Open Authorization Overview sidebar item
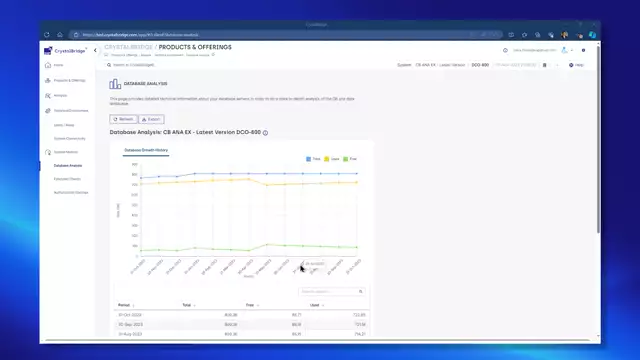The height and width of the screenshot is (360, 640). pyautogui.click(x=71, y=193)
